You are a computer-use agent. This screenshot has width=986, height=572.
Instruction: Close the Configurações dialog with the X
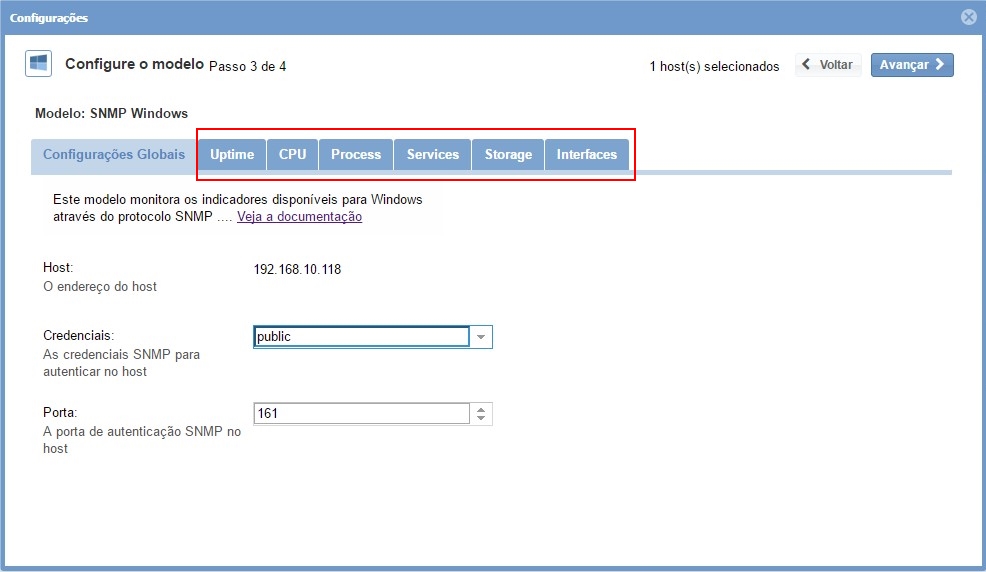pos(968,17)
